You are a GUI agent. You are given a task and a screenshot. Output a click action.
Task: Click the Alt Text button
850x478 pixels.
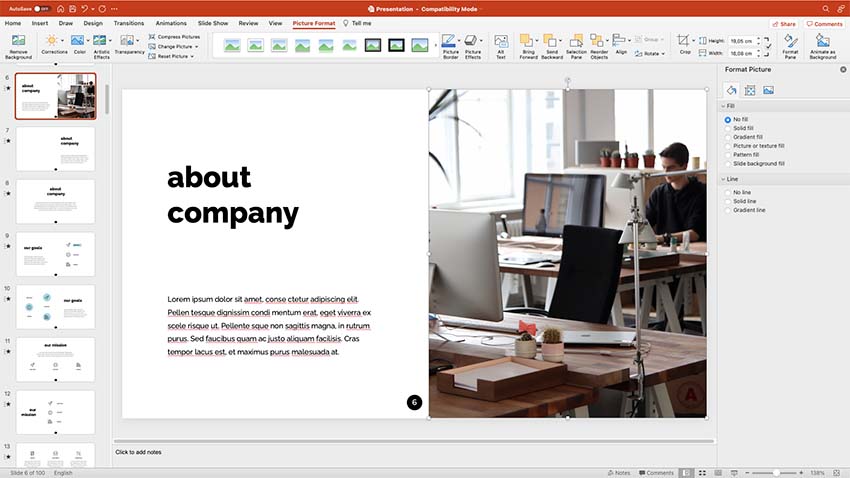pyautogui.click(x=501, y=45)
